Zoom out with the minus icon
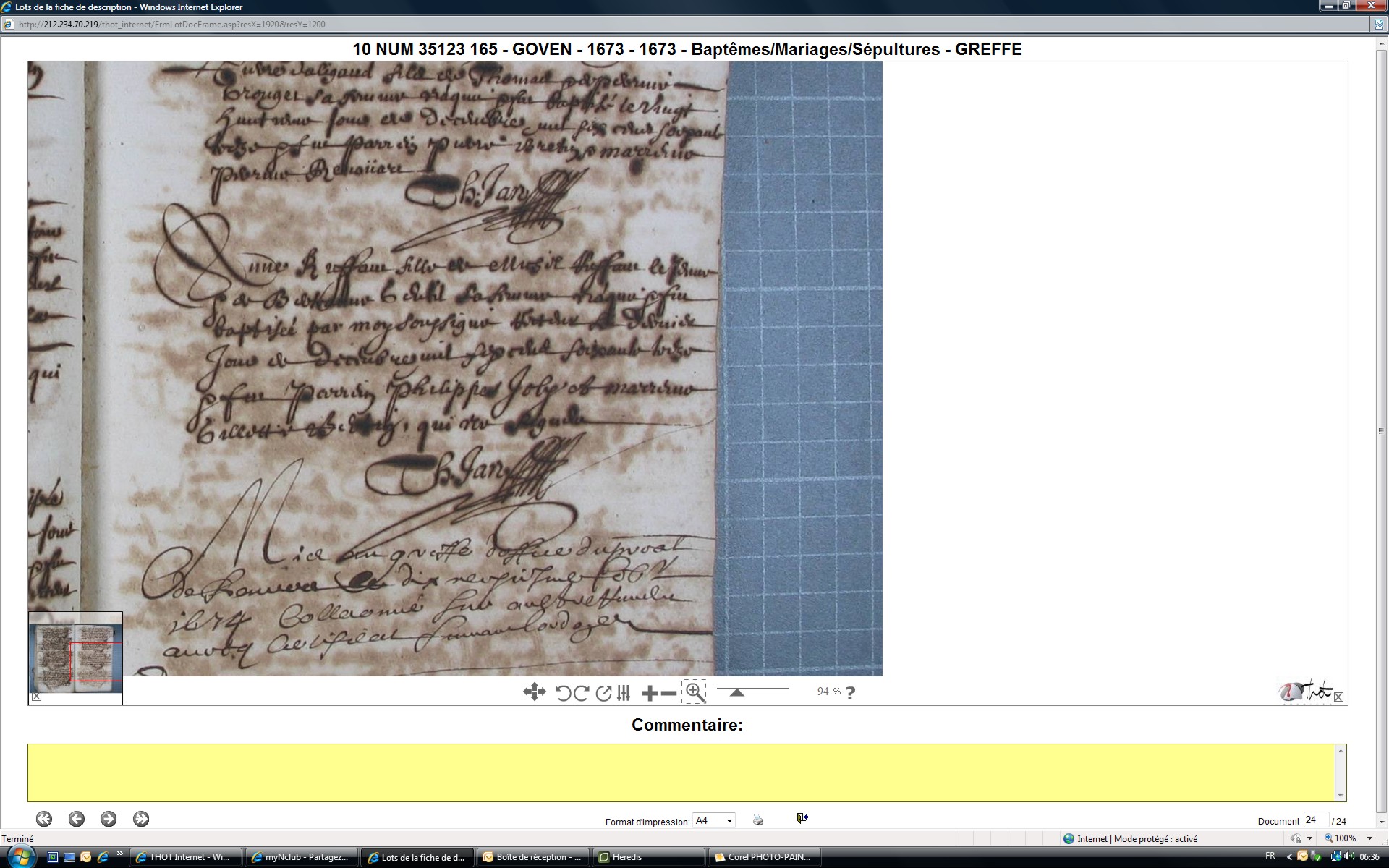1389x868 pixels. [x=669, y=693]
